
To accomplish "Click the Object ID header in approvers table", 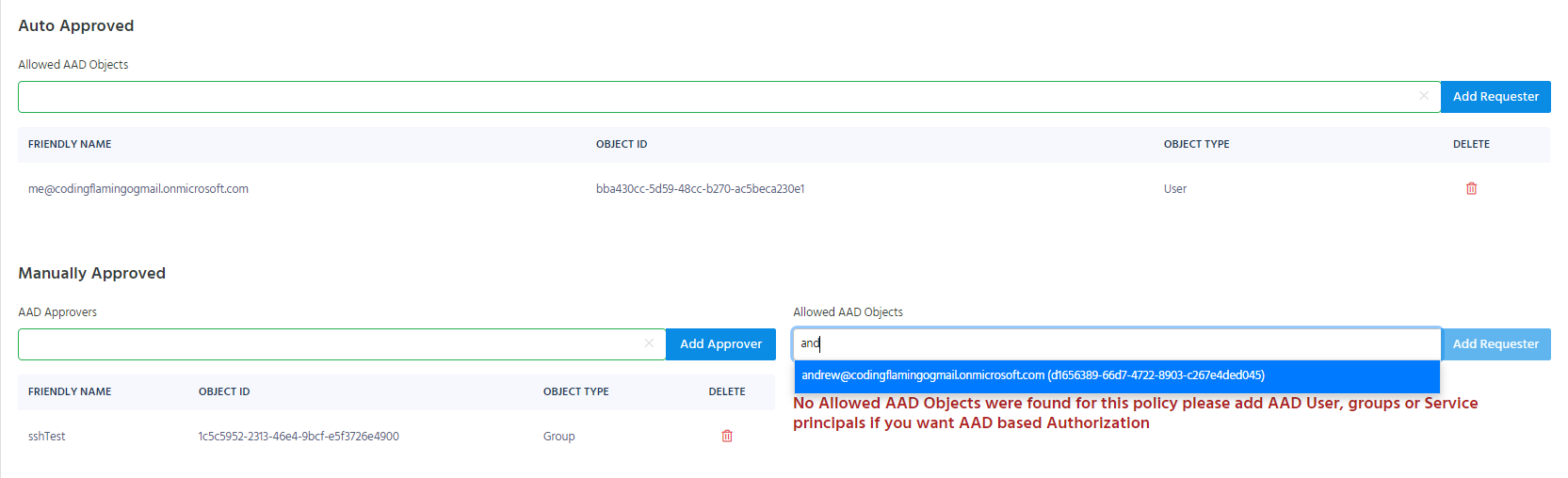I will pyautogui.click(x=224, y=391).
